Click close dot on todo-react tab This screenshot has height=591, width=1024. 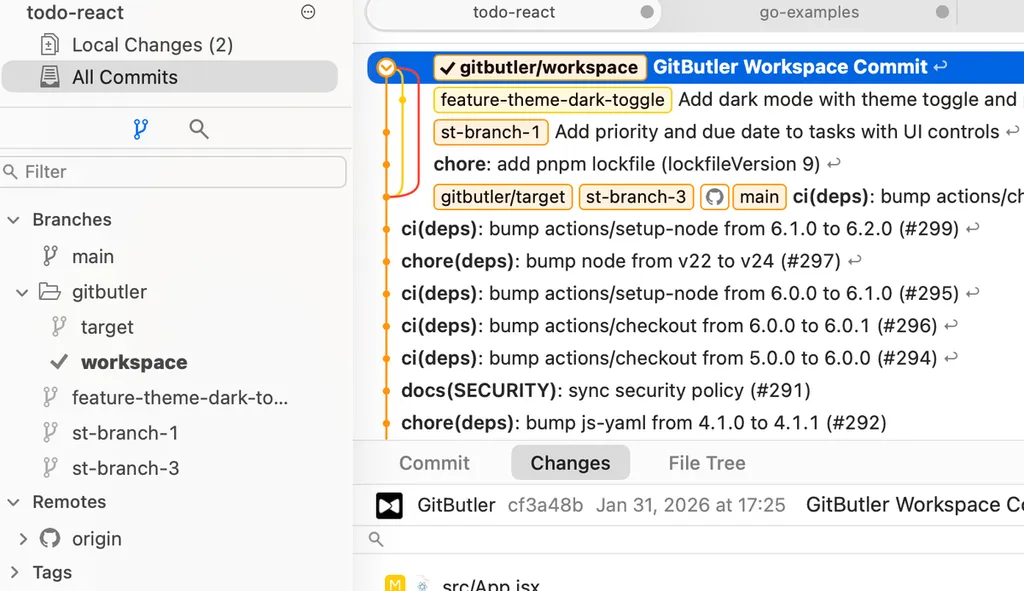[x=647, y=13]
